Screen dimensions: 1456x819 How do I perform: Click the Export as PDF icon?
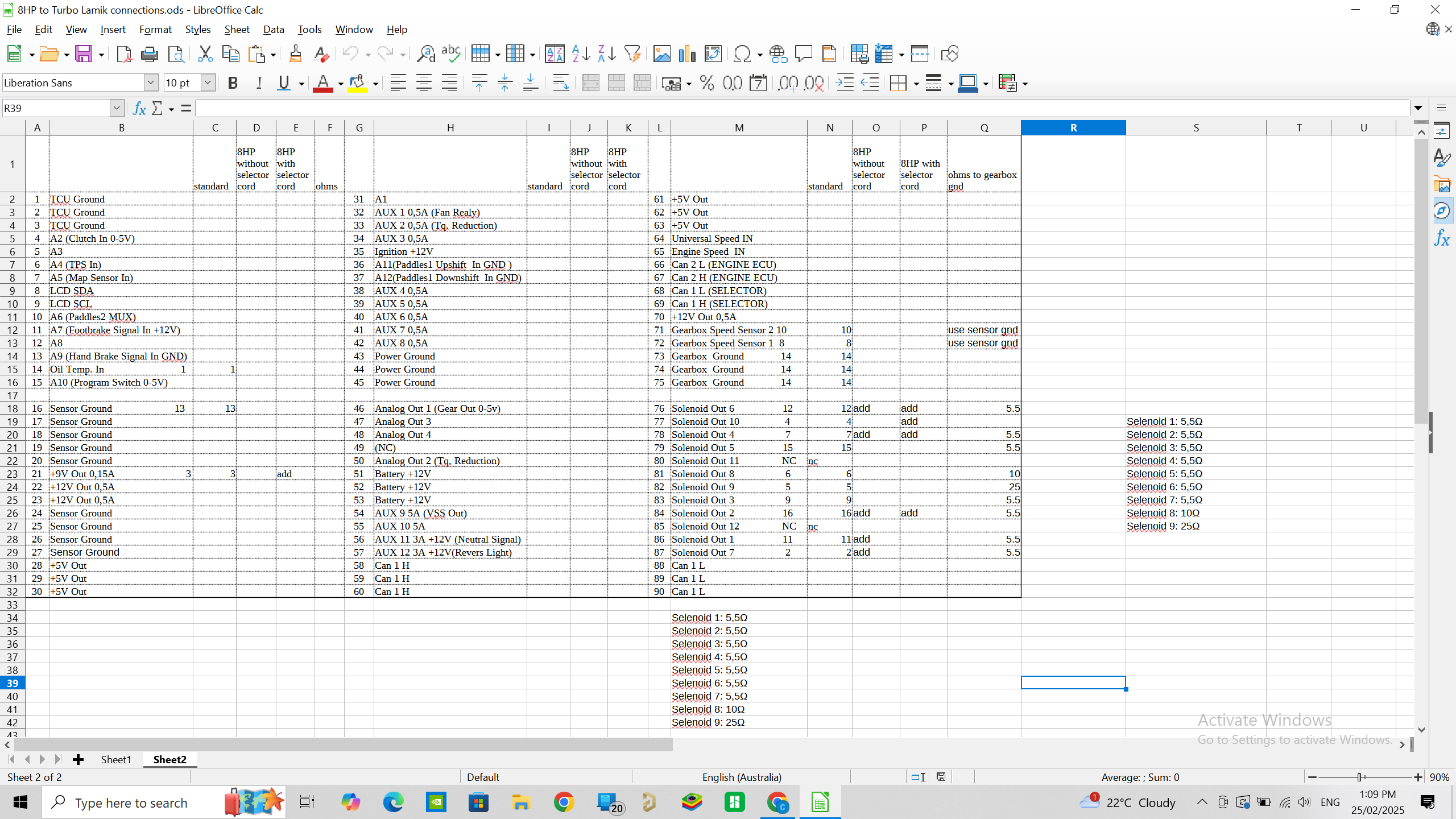coord(124,54)
